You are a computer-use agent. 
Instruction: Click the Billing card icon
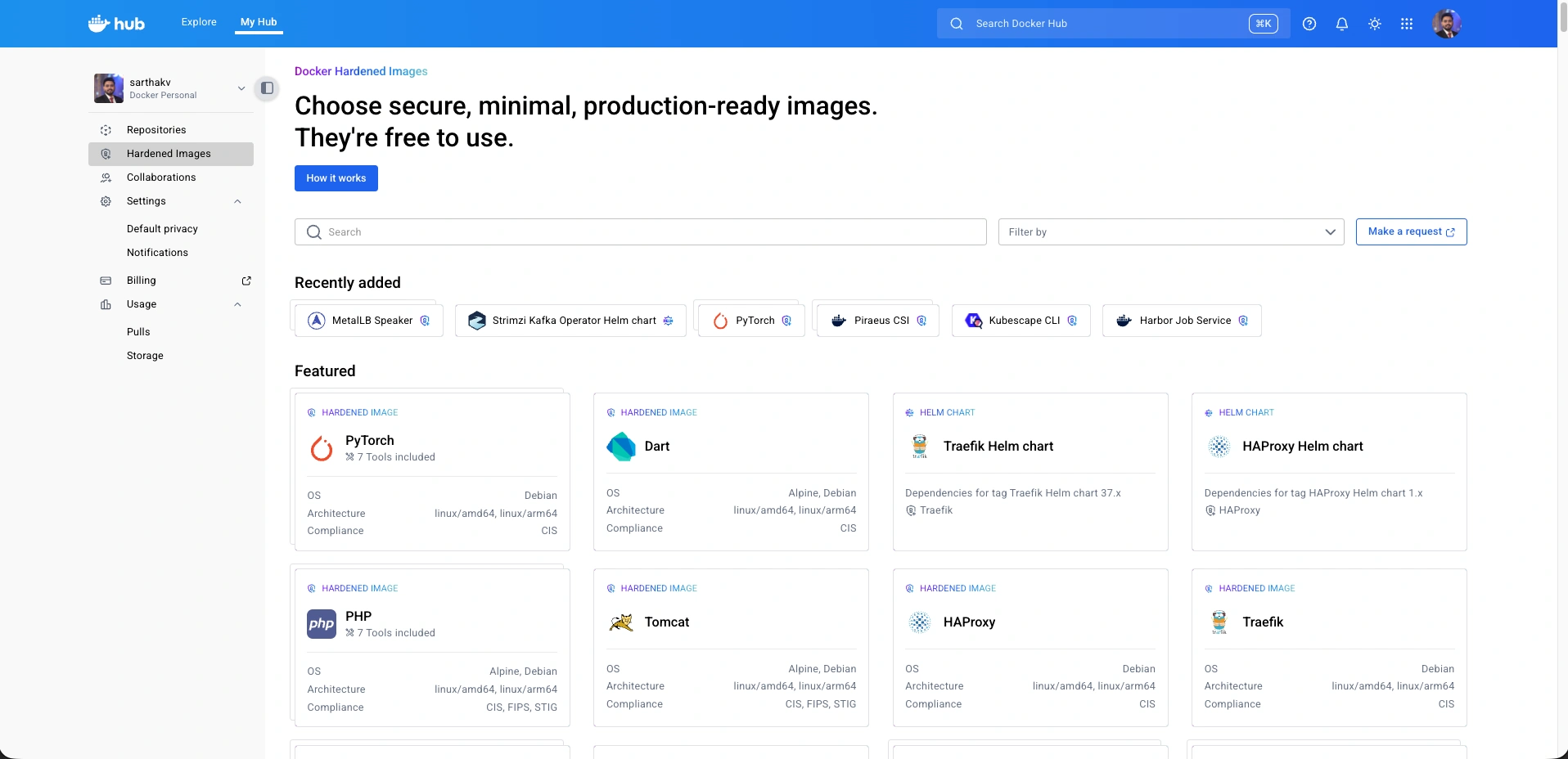click(x=106, y=281)
